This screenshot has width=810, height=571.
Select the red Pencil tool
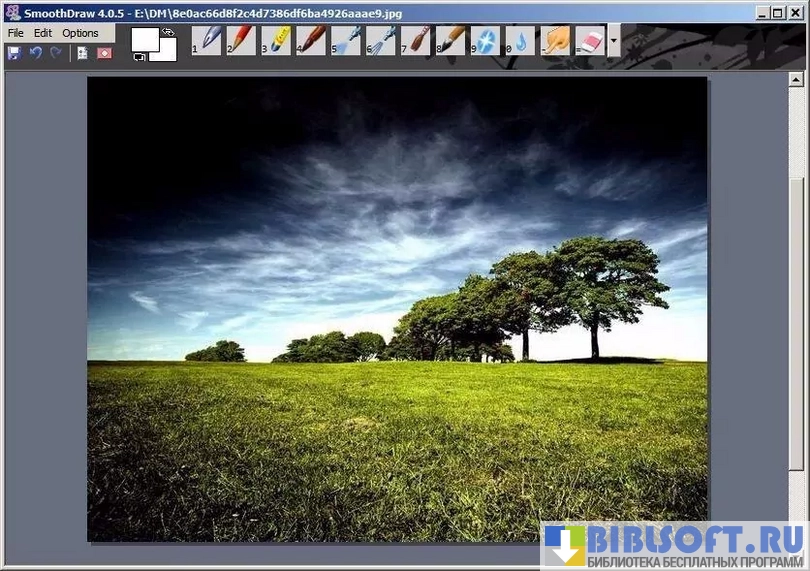[x=243, y=40]
